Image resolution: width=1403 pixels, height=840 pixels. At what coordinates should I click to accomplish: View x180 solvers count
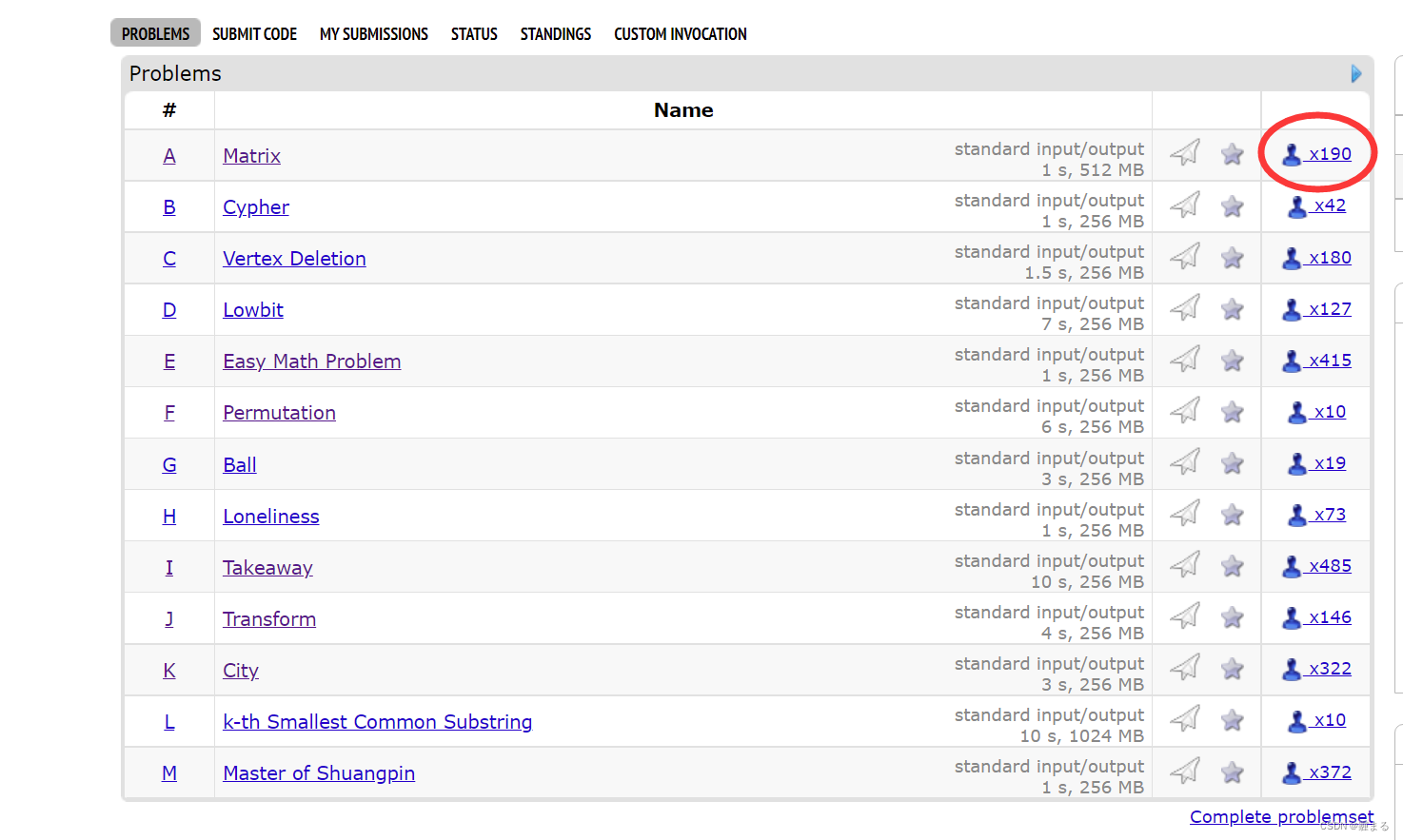pos(1317,258)
